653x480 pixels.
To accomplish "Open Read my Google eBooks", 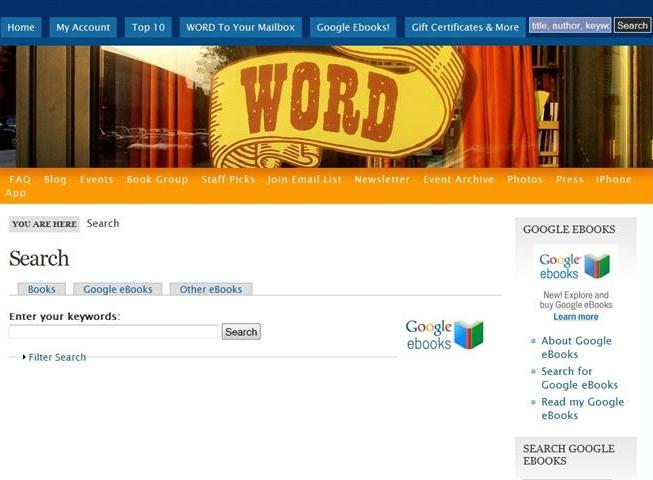I will pos(582,408).
